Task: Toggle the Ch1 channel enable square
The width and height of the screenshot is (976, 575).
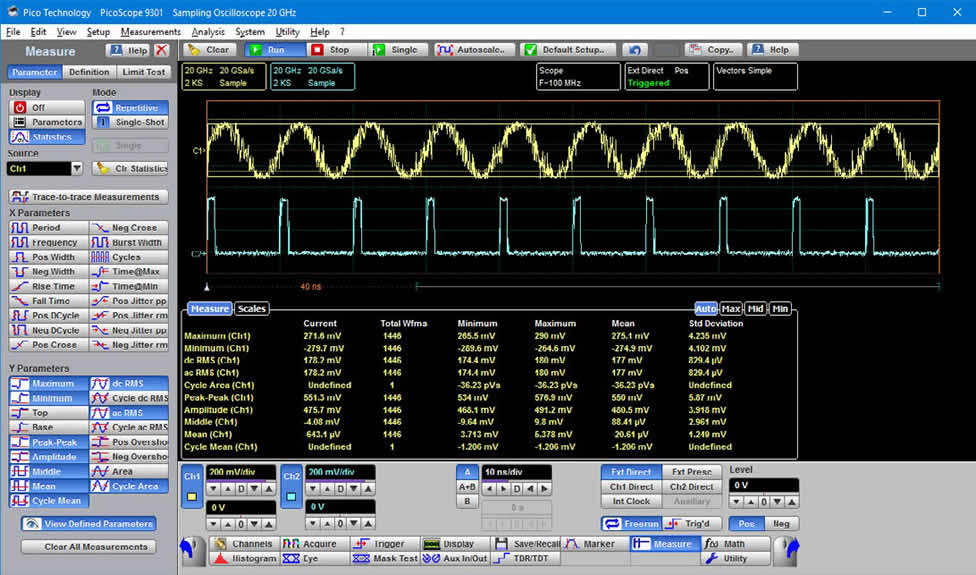Action: [x=192, y=497]
